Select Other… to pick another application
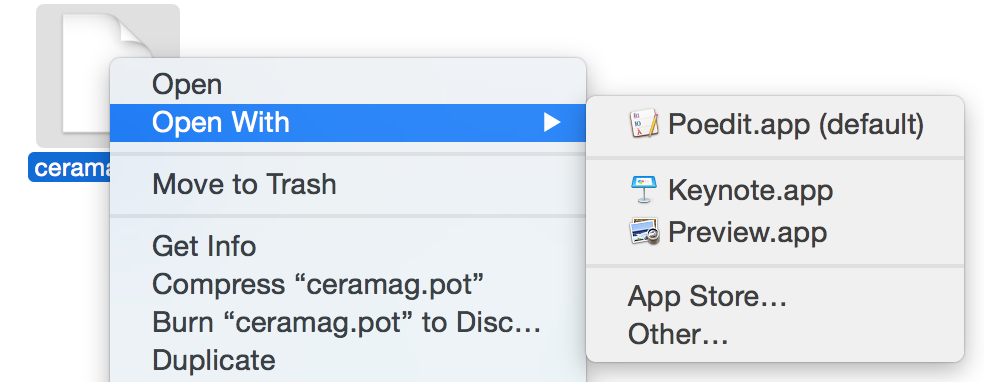This screenshot has height=382, width=984. click(x=775, y=334)
